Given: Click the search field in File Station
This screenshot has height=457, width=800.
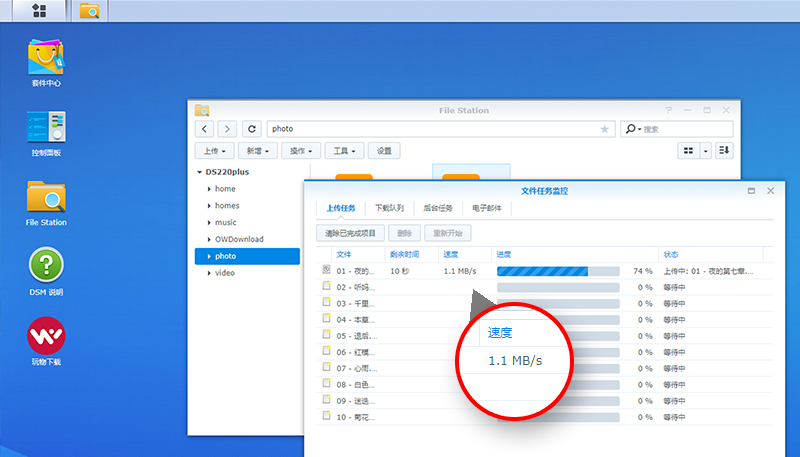Looking at the screenshot, I should pyautogui.click(x=677, y=129).
